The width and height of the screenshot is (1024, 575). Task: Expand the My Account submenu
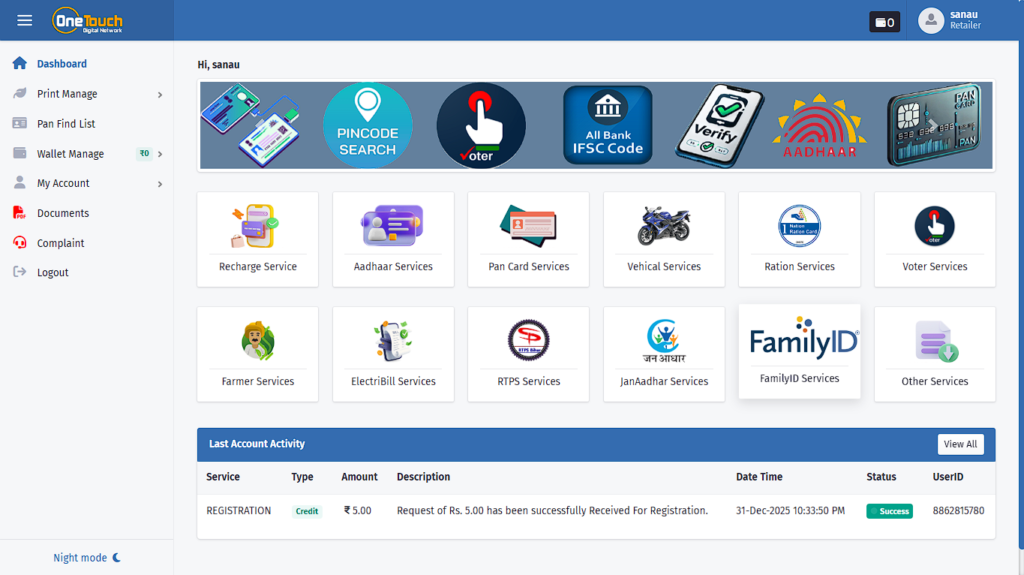88,183
